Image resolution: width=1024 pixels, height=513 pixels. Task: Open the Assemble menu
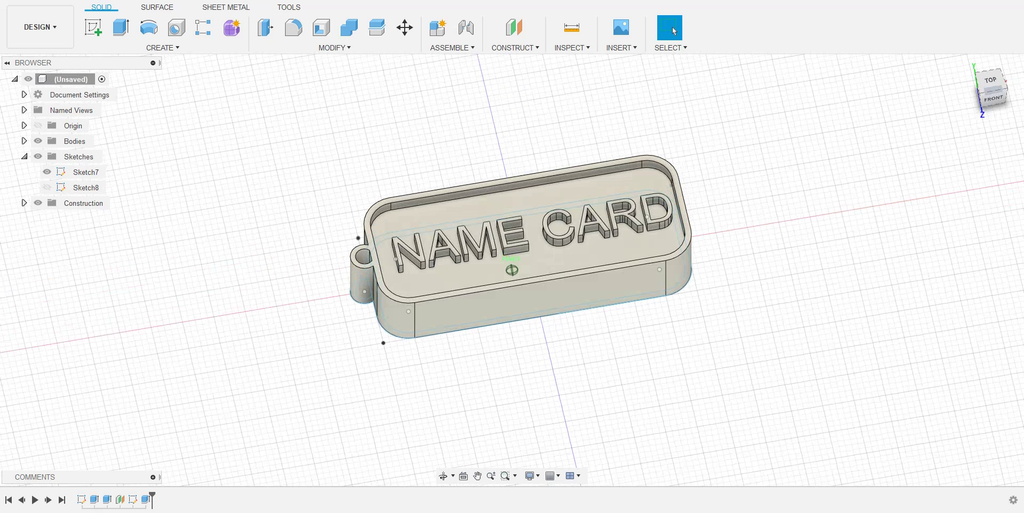(452, 48)
